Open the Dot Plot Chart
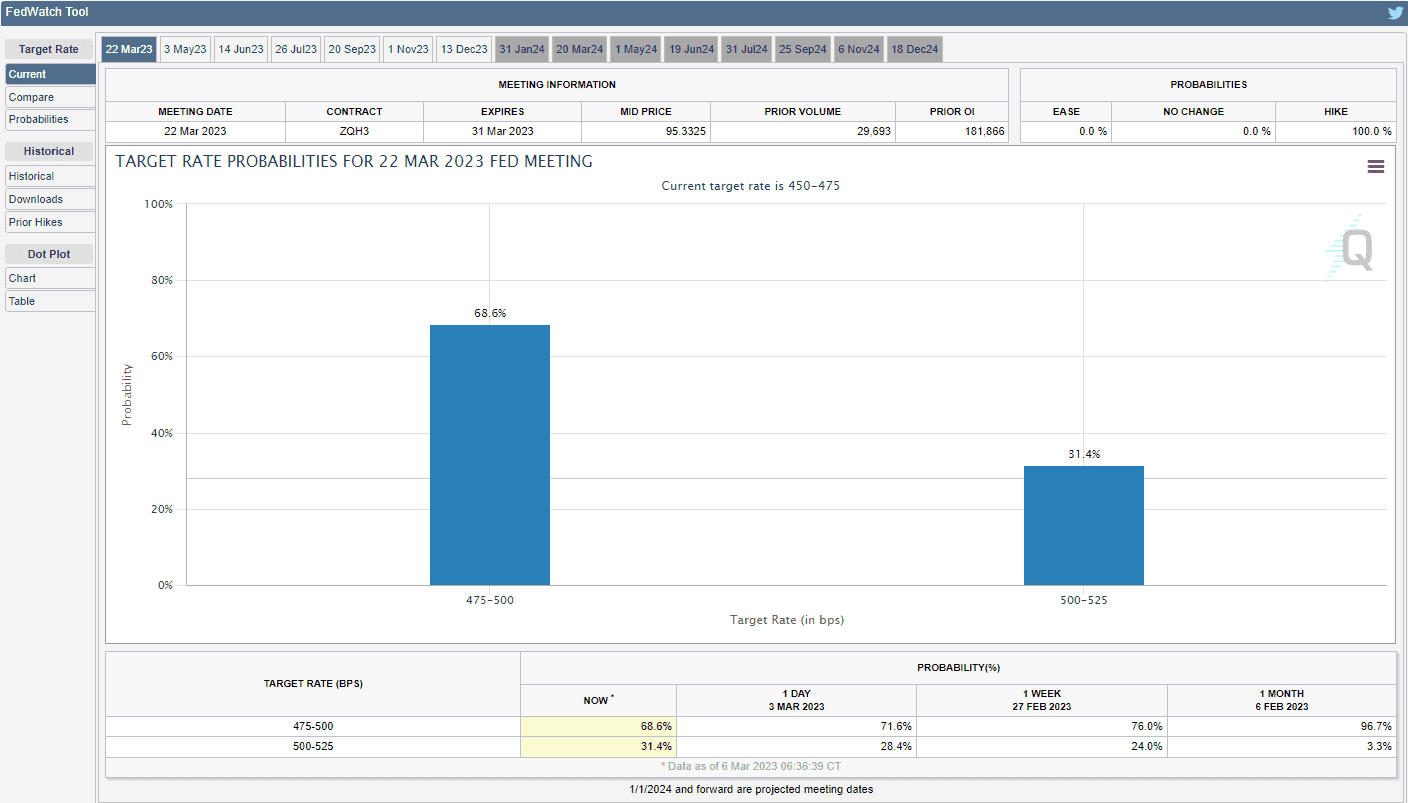 [x=50, y=278]
